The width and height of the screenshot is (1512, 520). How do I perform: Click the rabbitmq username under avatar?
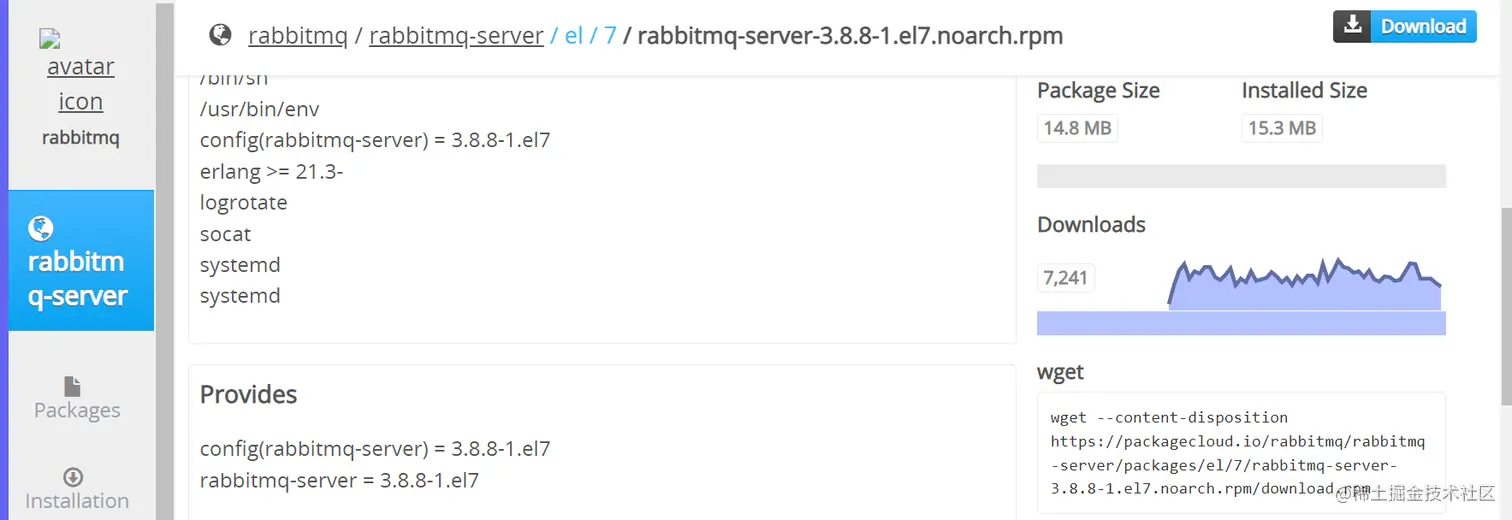tap(80, 138)
